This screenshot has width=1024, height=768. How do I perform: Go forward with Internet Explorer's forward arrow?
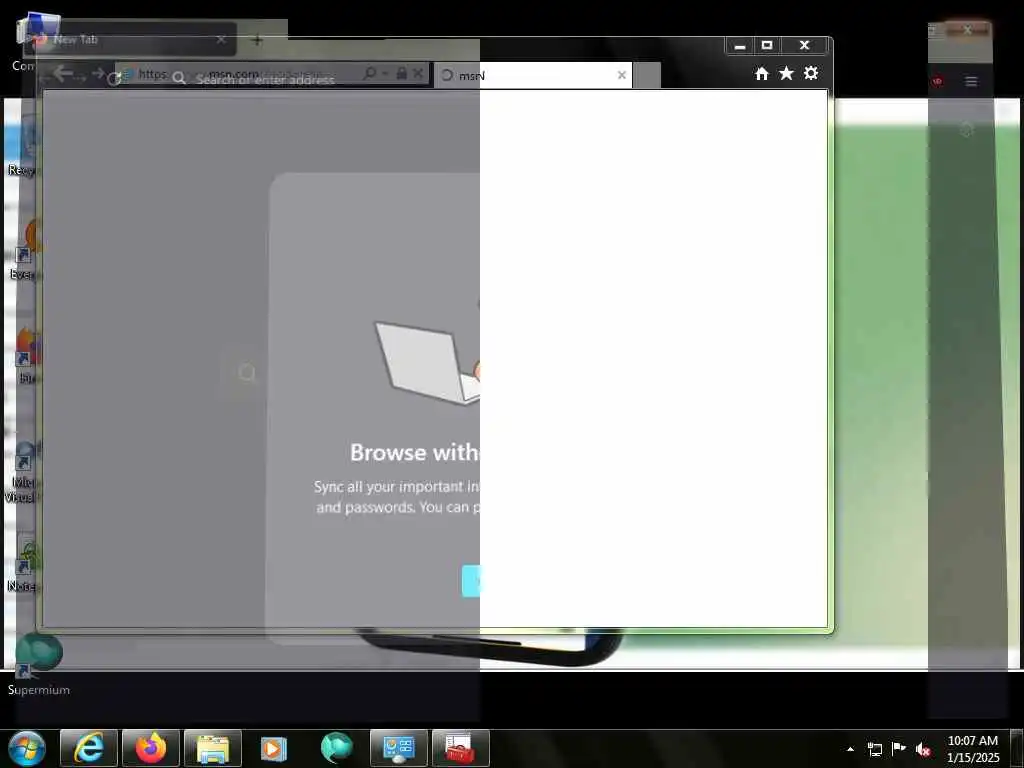click(x=99, y=73)
